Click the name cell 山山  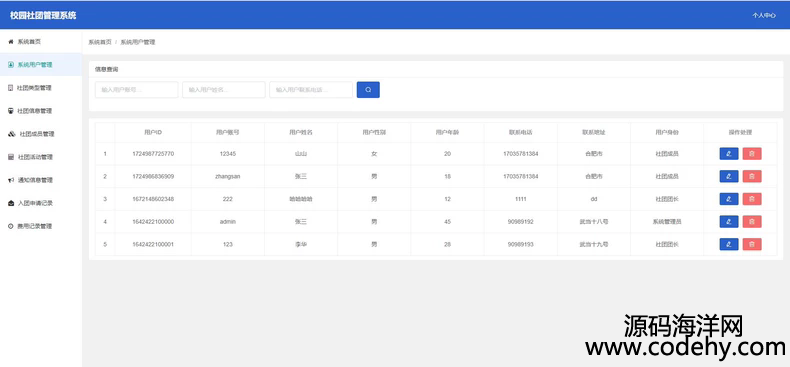pos(301,154)
